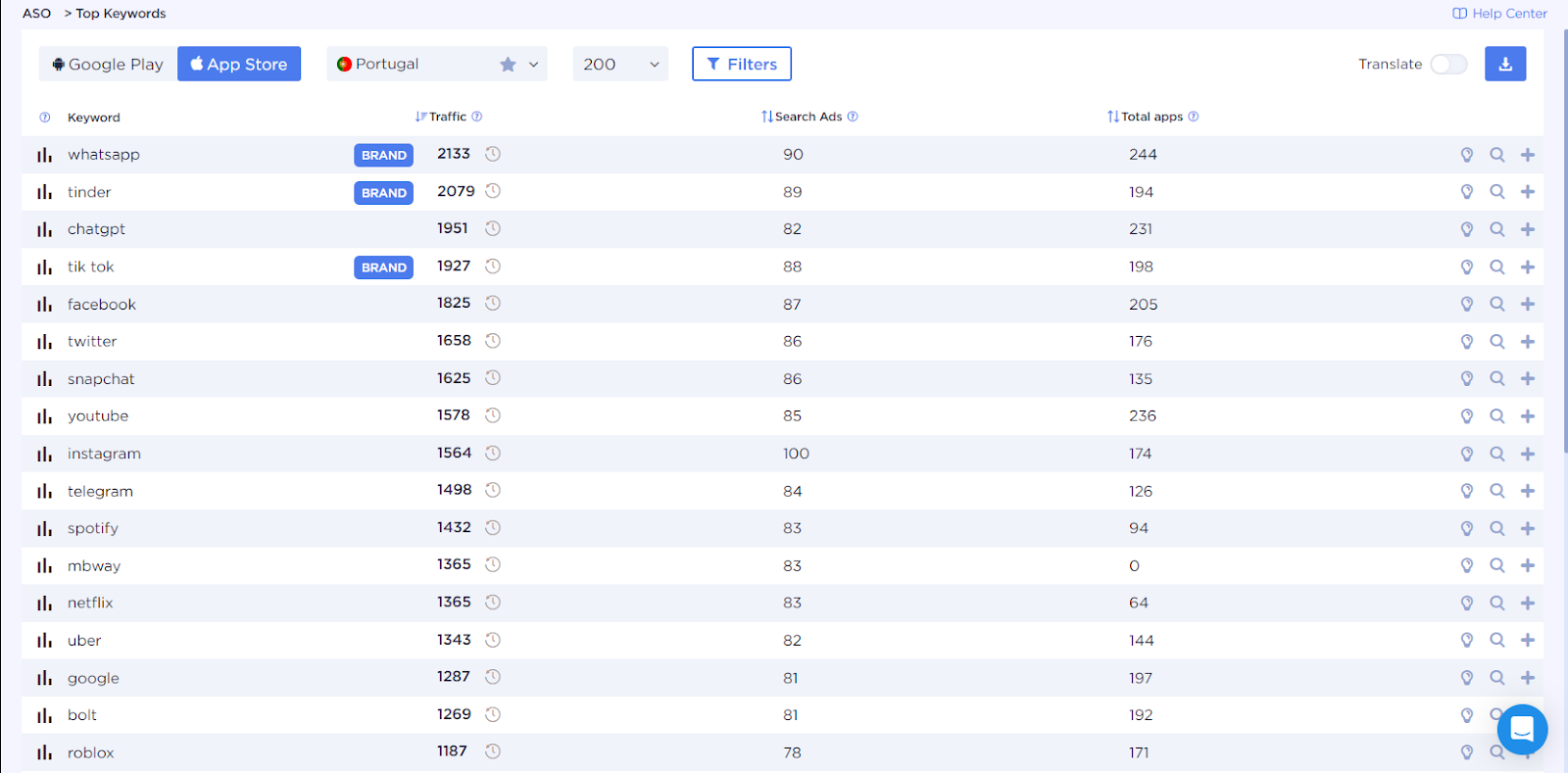Add whatsapp keyword with plus icon

[x=1528, y=155]
